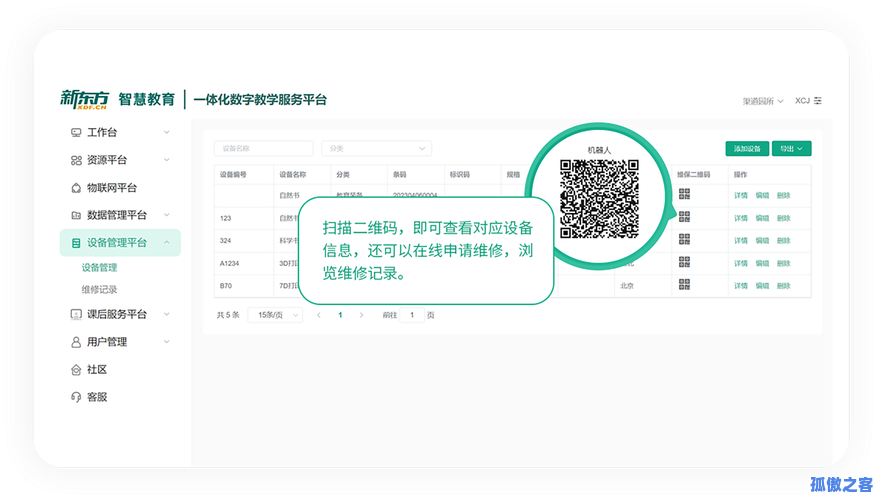The height and width of the screenshot is (500, 878).
Task: Open 客服 menu item
Action: pyautogui.click(x=97, y=397)
